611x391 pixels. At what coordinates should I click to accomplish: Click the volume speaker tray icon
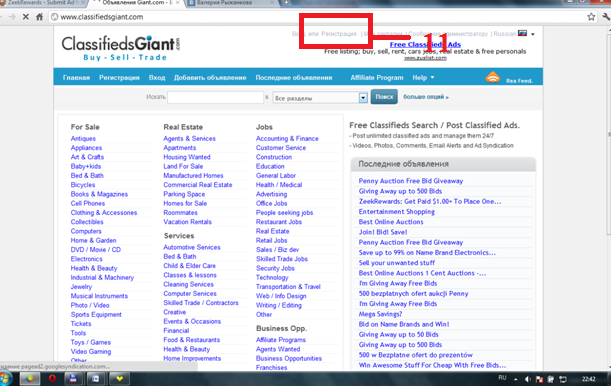[x=528, y=379]
